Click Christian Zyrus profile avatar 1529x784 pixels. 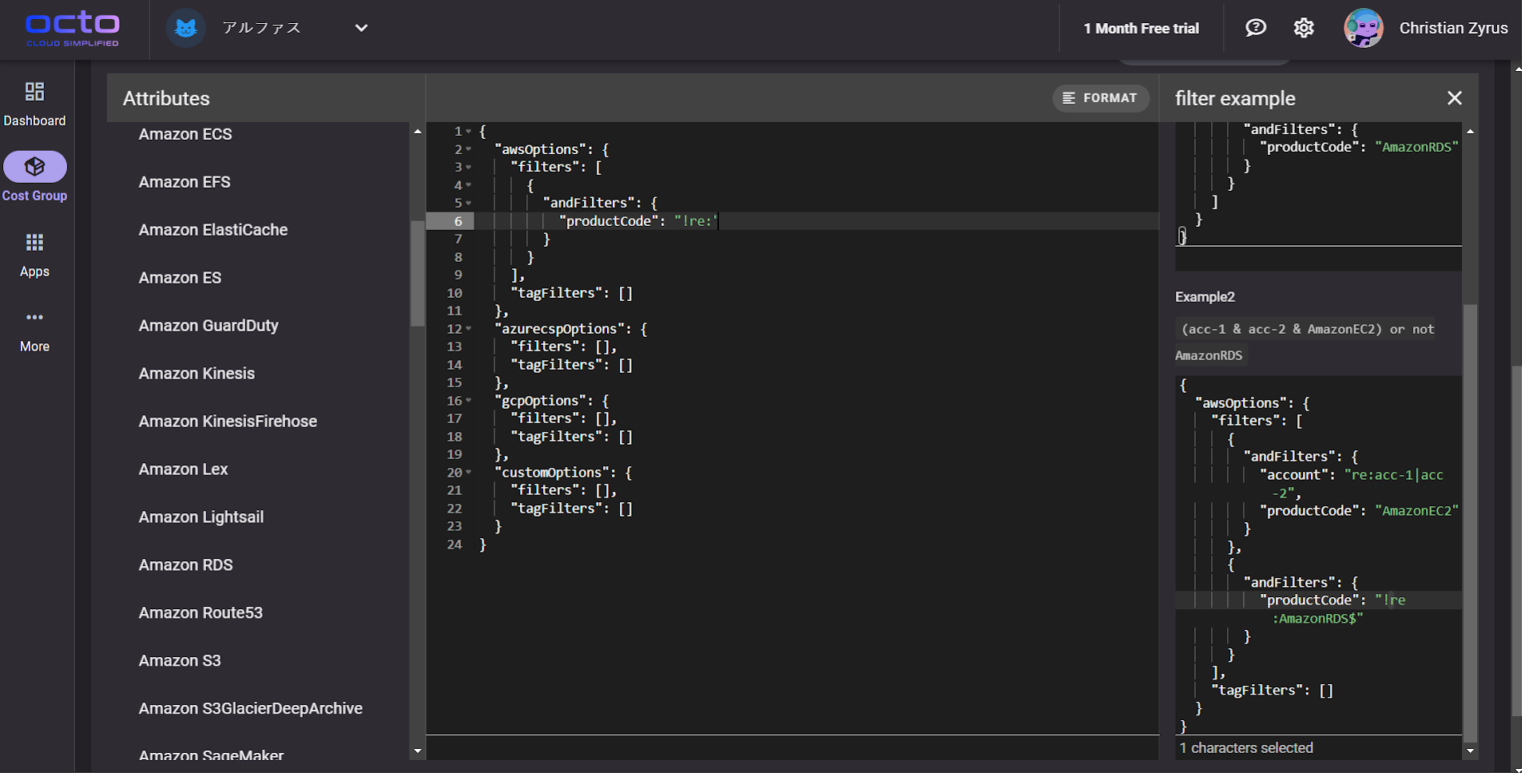click(x=1364, y=28)
